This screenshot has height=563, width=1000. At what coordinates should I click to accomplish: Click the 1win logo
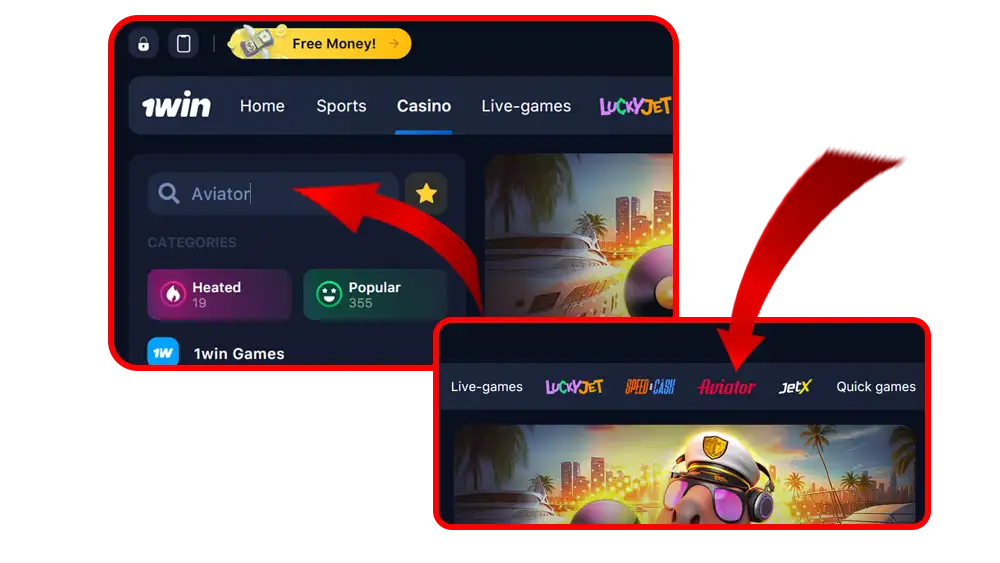coord(176,105)
